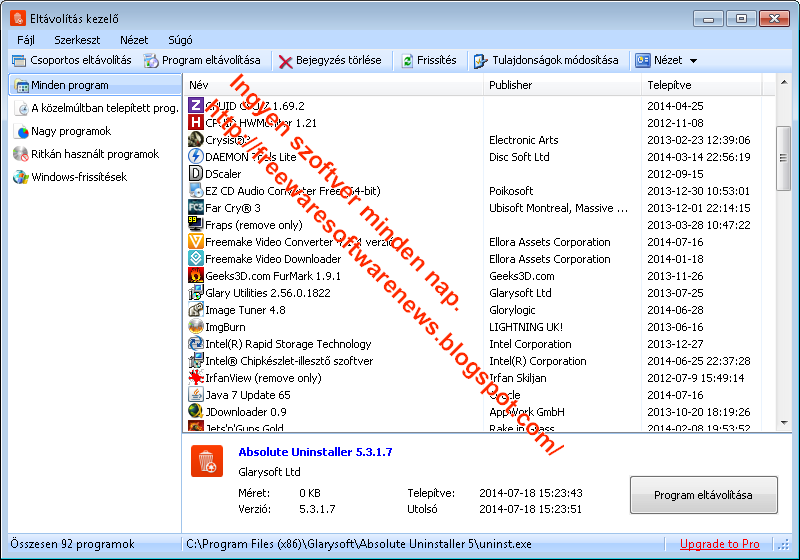The width and height of the screenshot is (800, 560).
Task: Click the green Frissítés refresh icon
Action: coord(407,61)
